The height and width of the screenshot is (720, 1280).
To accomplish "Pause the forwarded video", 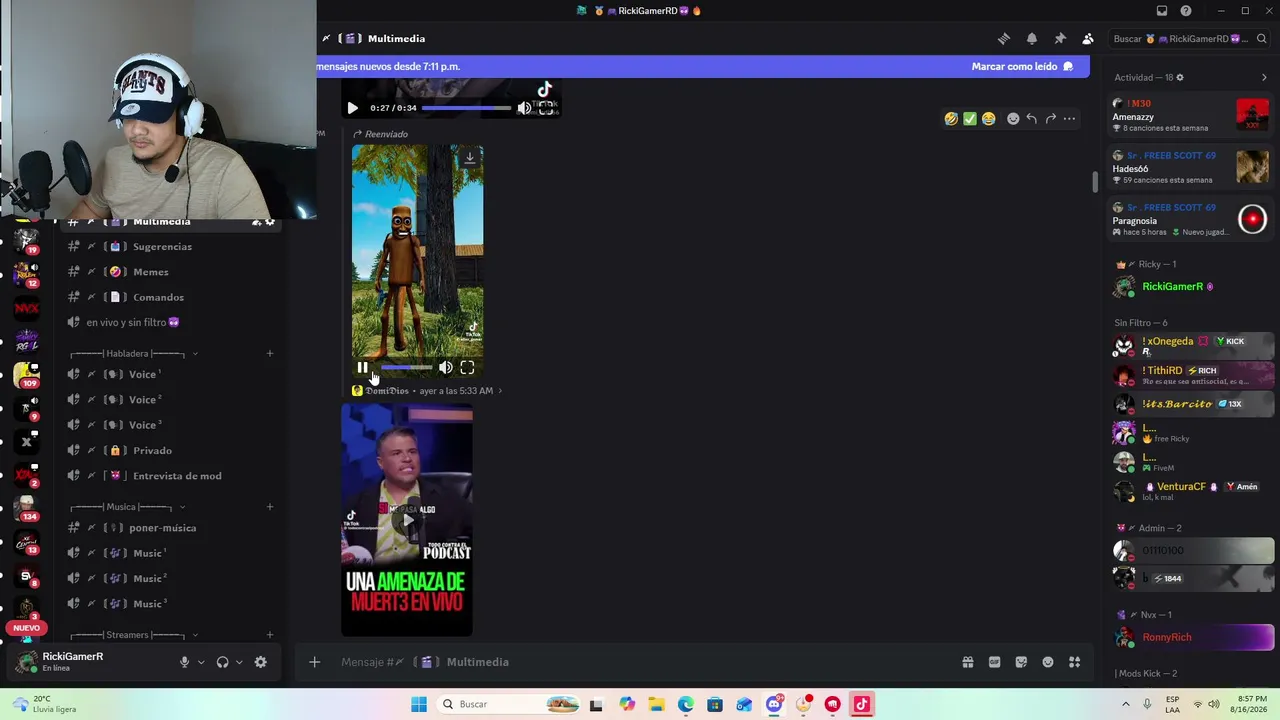I will click(363, 368).
